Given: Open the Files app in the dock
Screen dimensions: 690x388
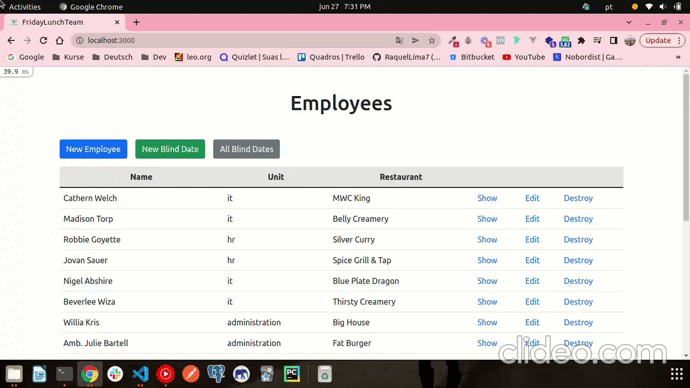Looking at the screenshot, I should pos(14,374).
